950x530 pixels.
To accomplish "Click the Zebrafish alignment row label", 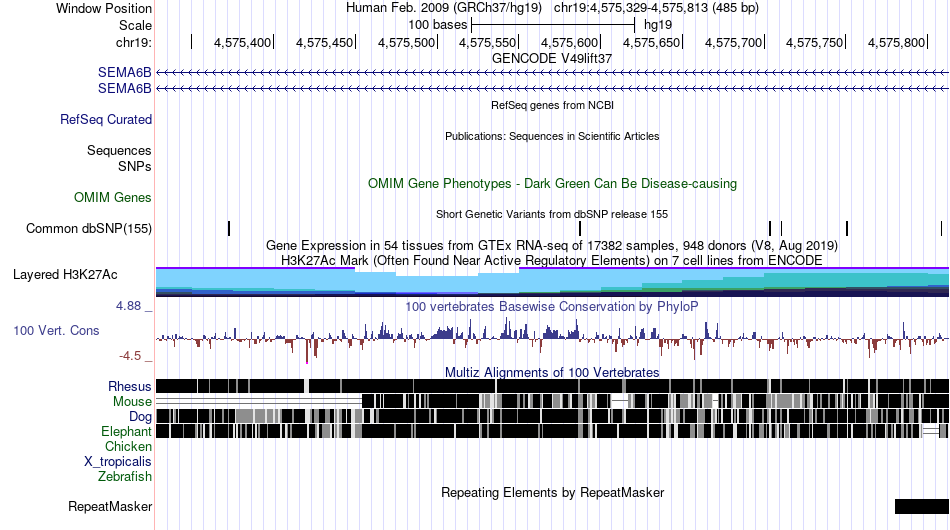I will click(125, 477).
